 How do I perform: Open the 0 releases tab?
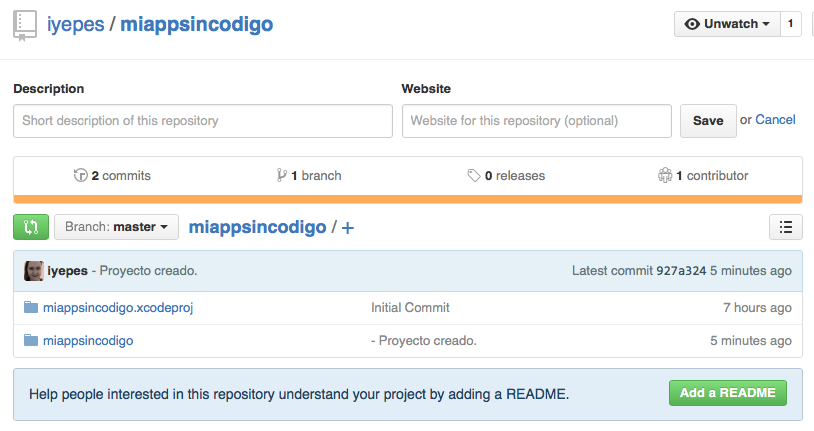click(x=506, y=176)
